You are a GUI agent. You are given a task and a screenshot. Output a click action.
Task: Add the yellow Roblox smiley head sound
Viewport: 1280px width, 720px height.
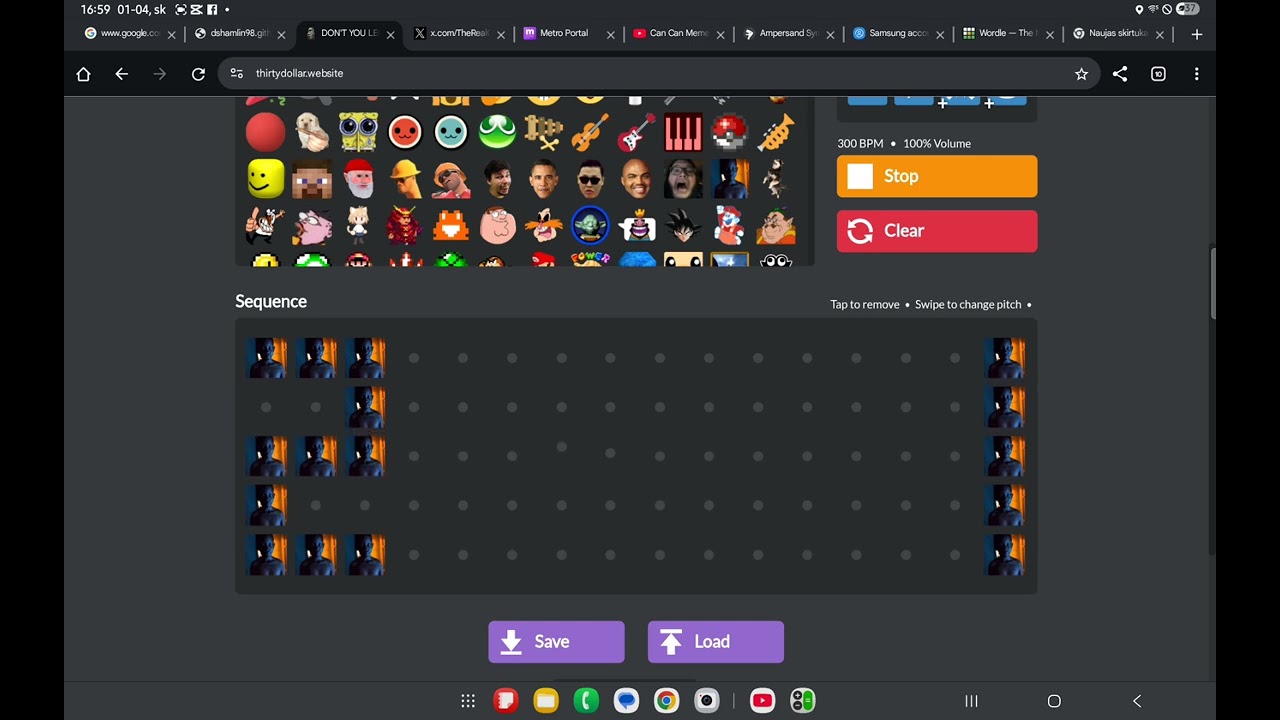click(265, 179)
